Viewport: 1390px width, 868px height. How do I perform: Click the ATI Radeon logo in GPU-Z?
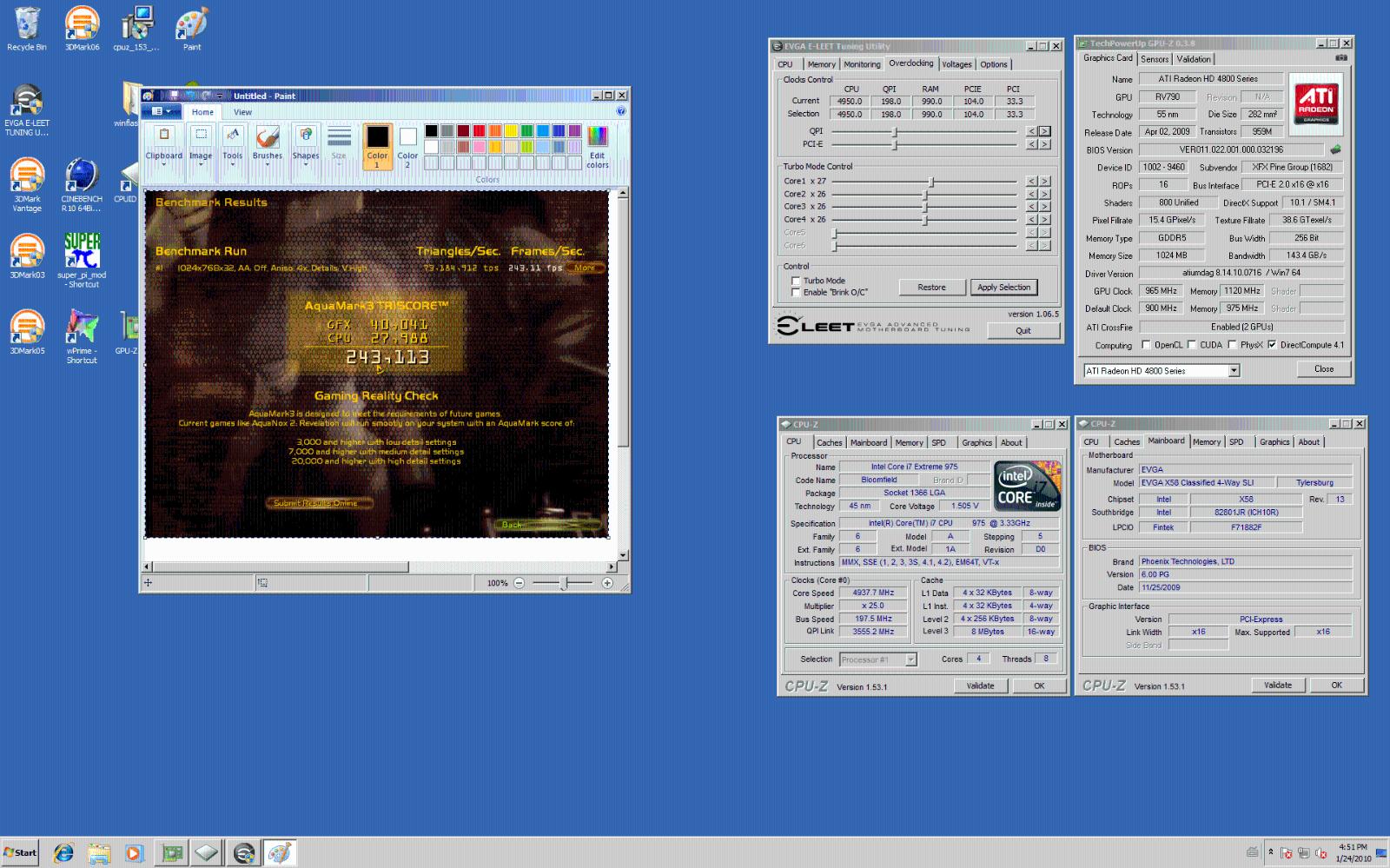pyautogui.click(x=1315, y=103)
